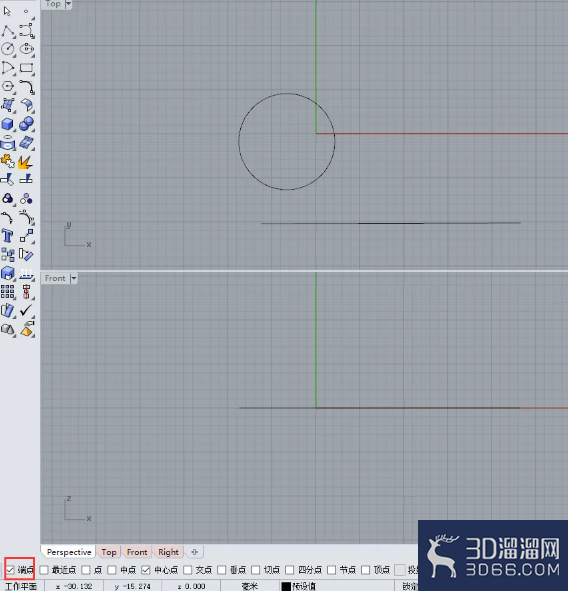Click the join puzzle-piece tool icon
Image resolution: width=568 pixels, height=591 pixels.
coord(8,161)
